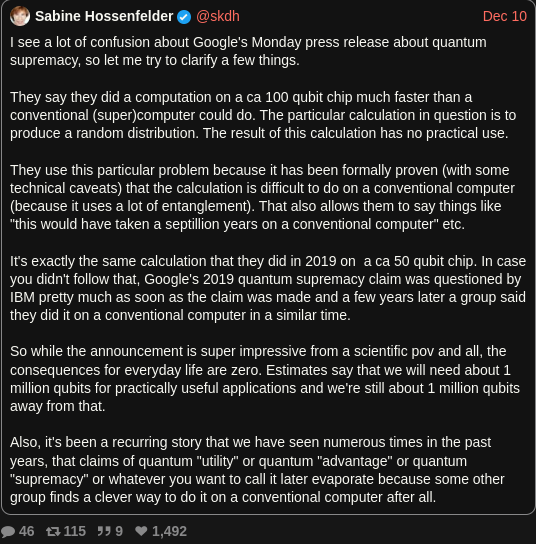The image size is (536, 544).
Task: Click the quote marks icon
Action: click(104, 531)
